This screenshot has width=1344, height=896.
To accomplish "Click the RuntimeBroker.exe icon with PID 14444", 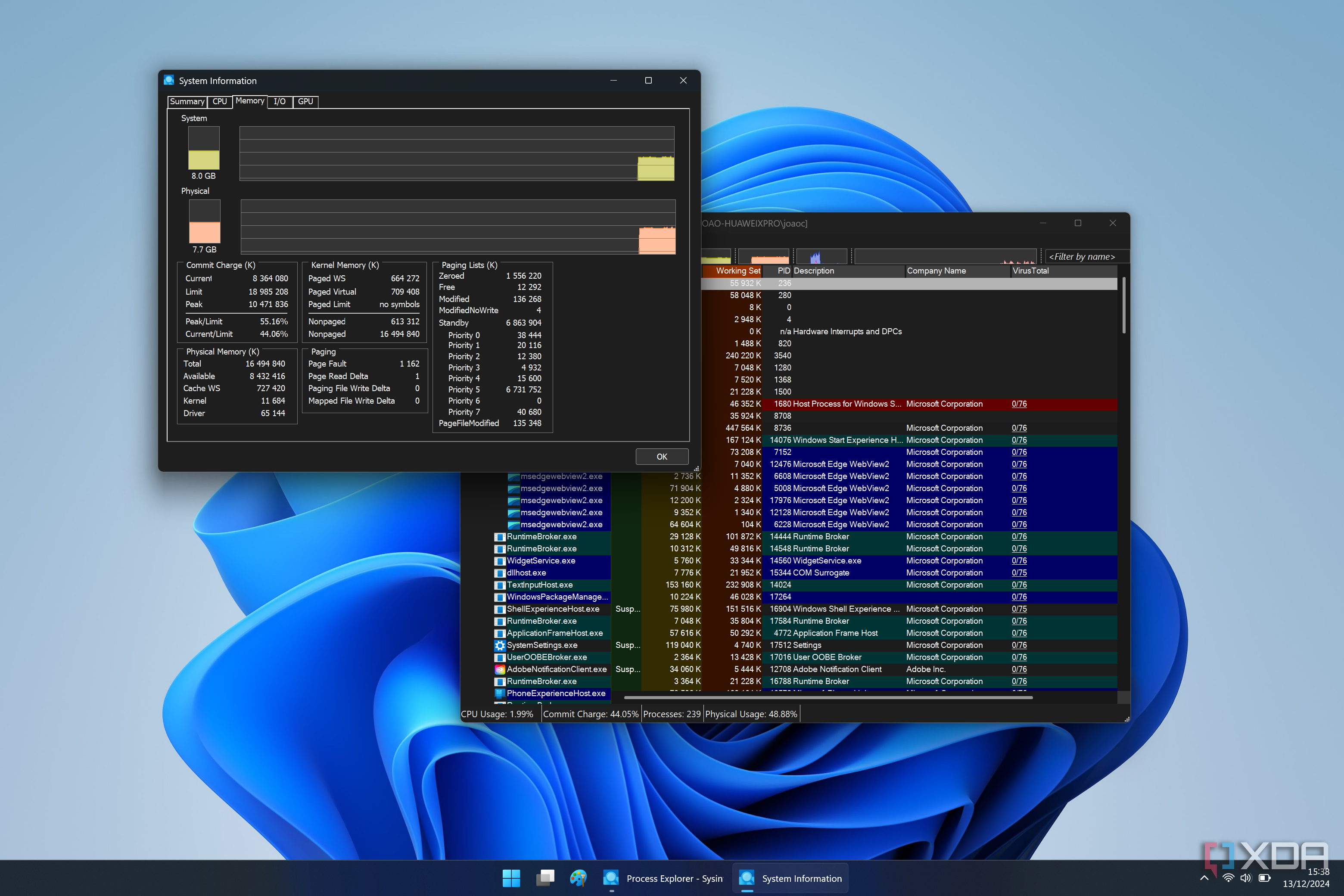I will tap(500, 537).
